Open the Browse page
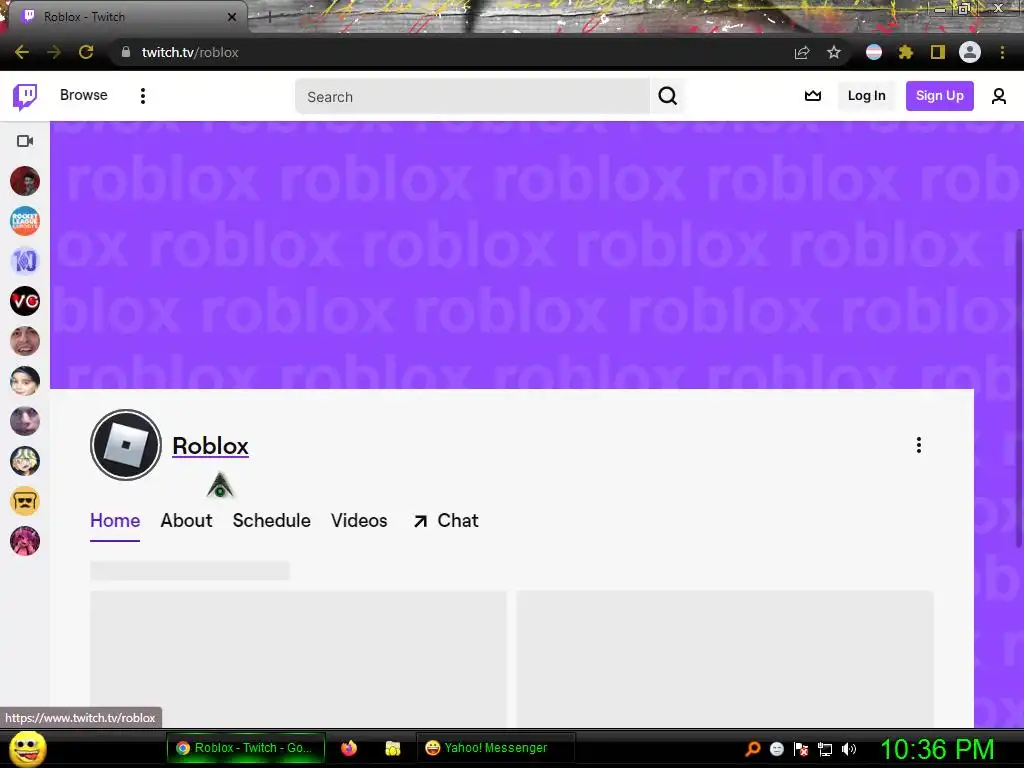Screen dimensions: 1024x768 [84, 95]
